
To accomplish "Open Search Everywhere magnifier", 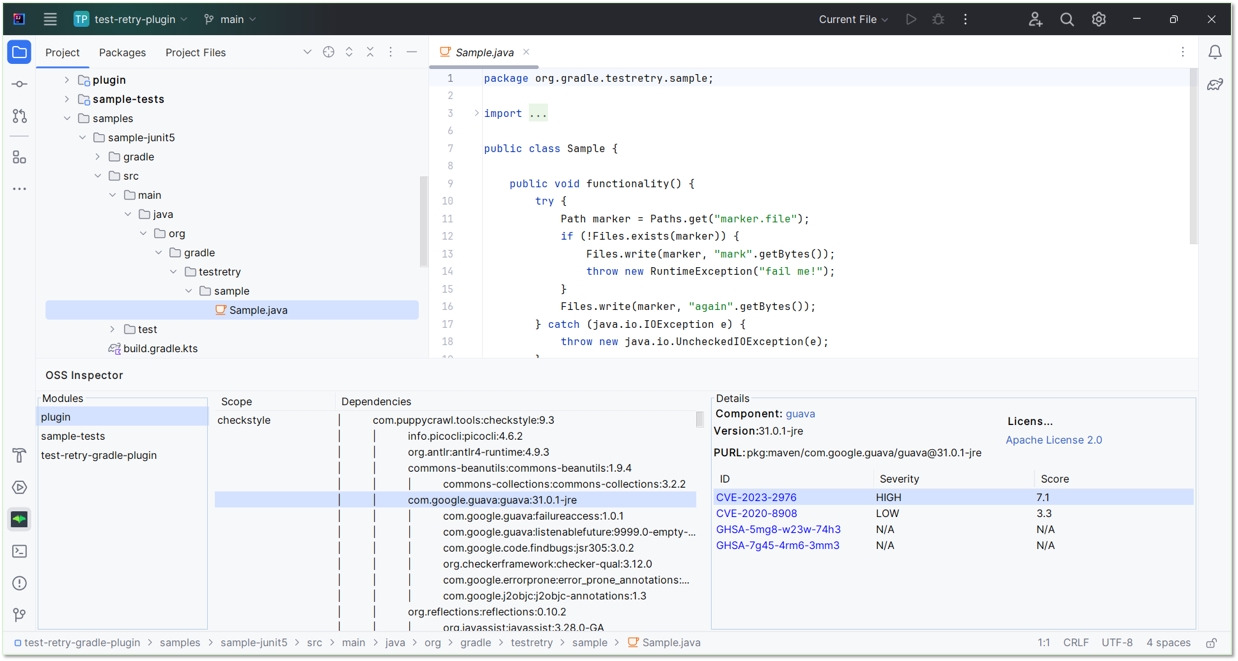I will 1067,19.
